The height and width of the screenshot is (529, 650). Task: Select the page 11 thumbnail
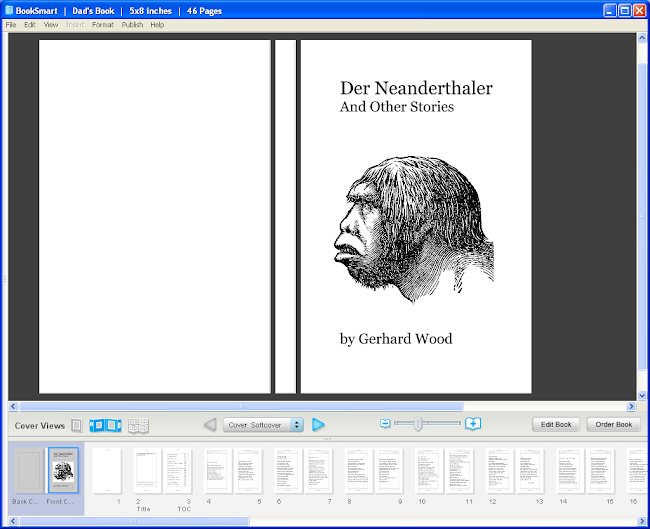coord(460,471)
